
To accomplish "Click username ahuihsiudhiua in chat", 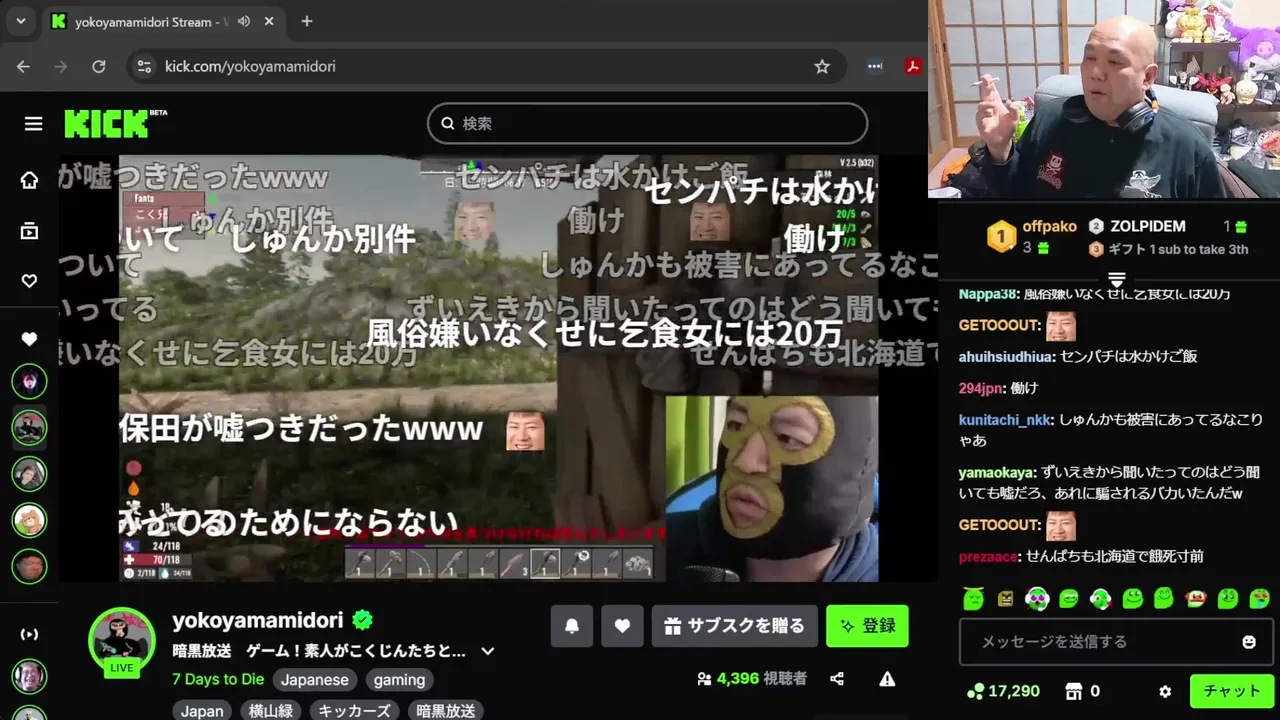I will (x=1006, y=356).
